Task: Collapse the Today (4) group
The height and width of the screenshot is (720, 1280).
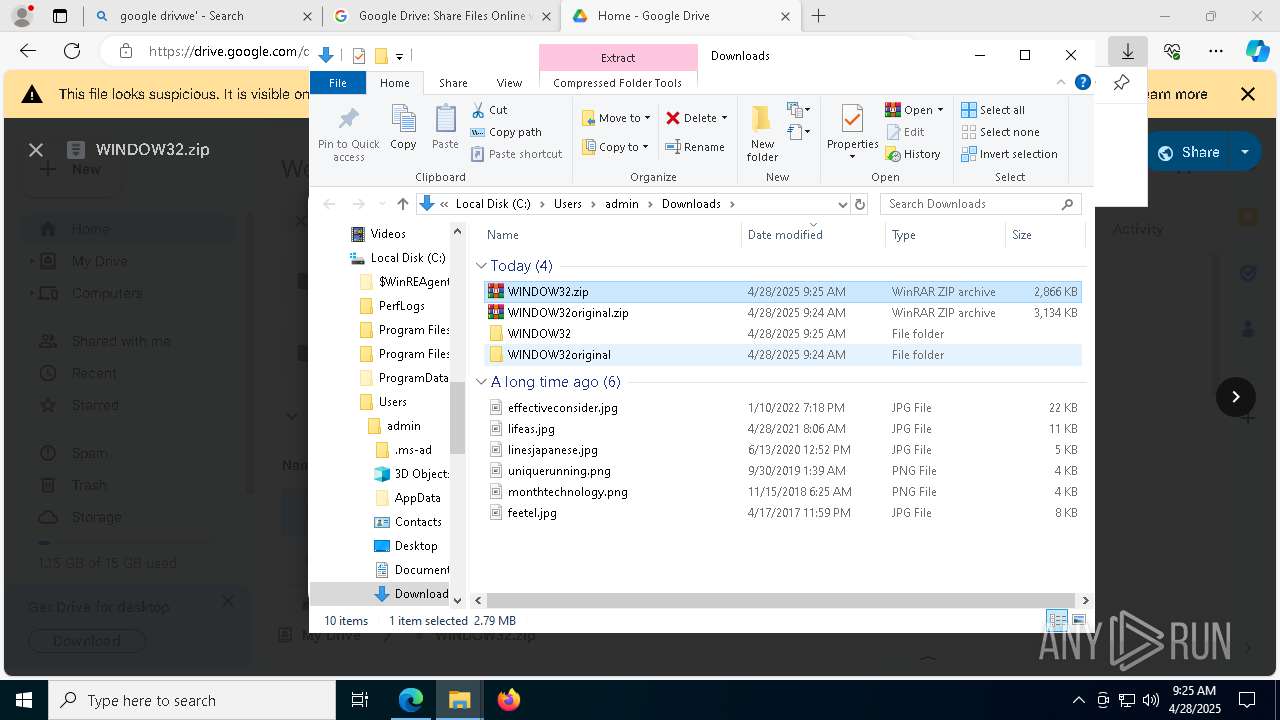Action: [482, 266]
